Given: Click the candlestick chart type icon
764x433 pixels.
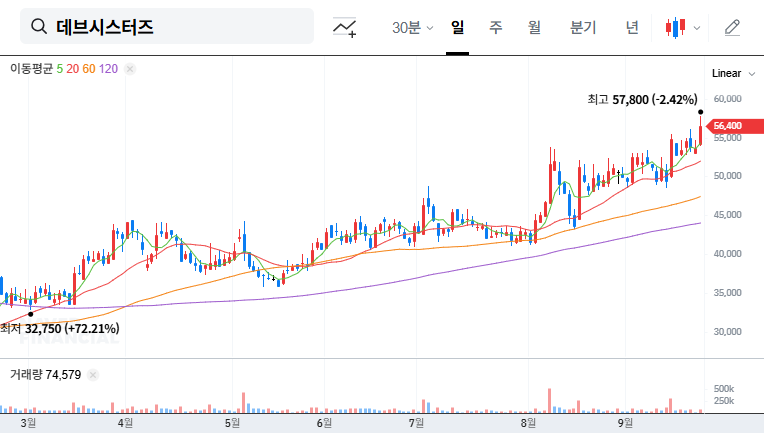Looking at the screenshot, I should pos(675,28).
